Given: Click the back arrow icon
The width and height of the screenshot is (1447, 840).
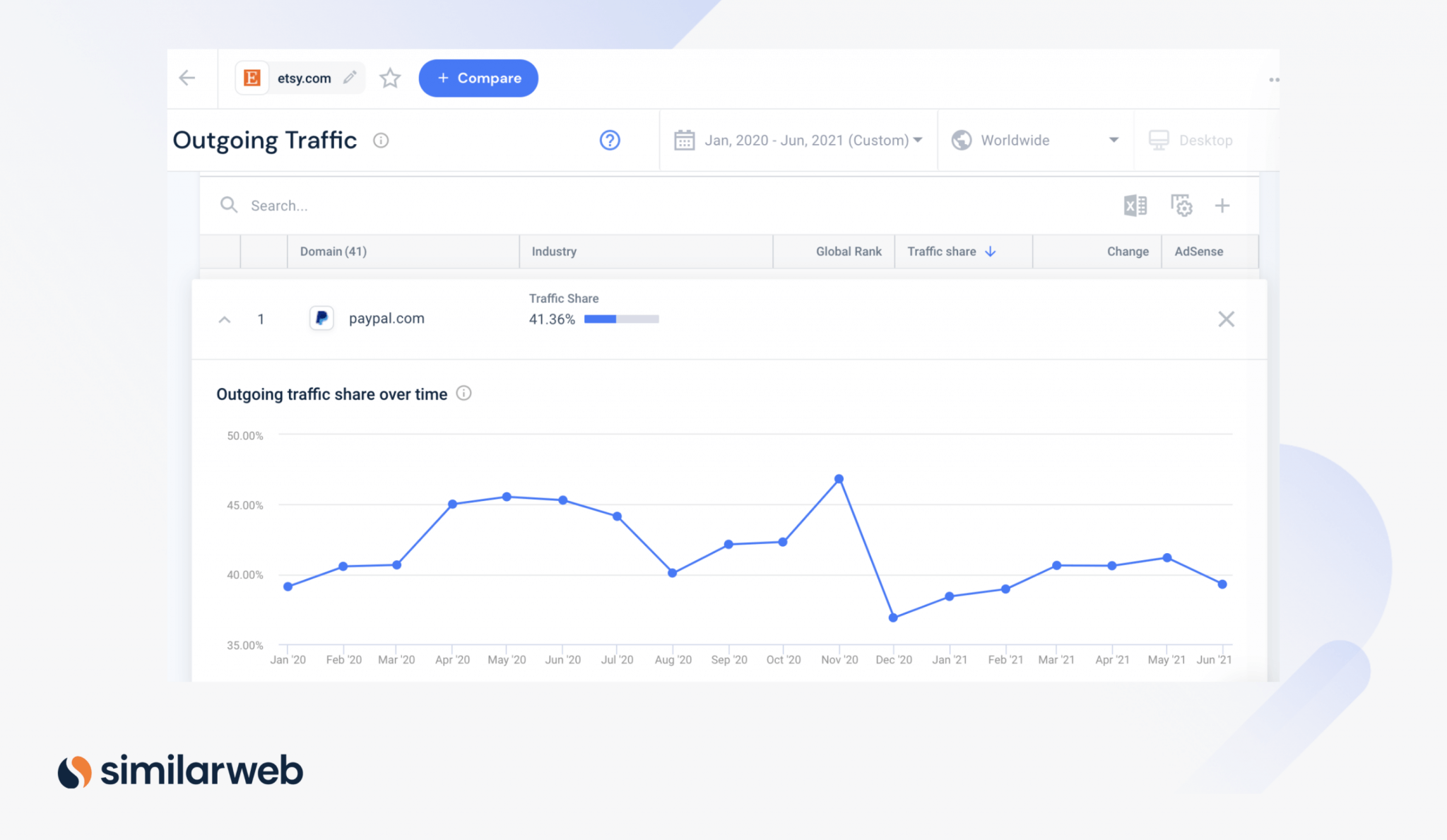Looking at the screenshot, I should pos(187,78).
